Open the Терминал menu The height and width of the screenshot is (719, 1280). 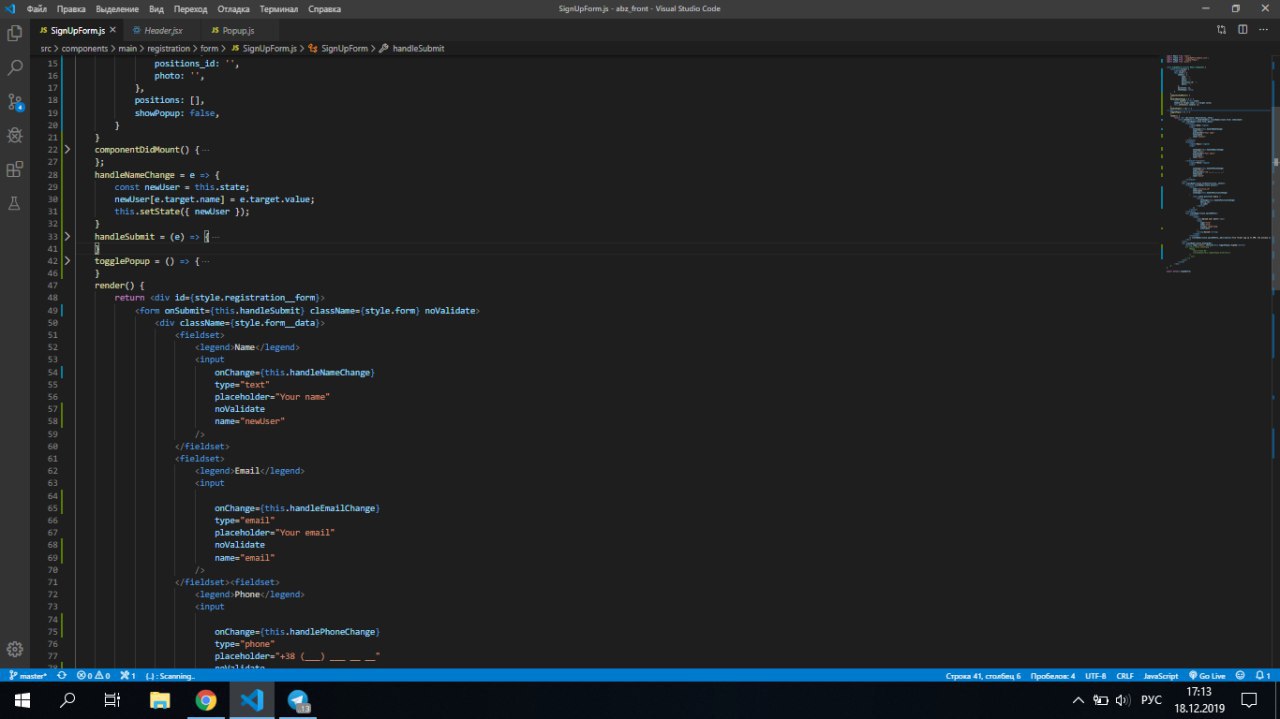point(279,8)
